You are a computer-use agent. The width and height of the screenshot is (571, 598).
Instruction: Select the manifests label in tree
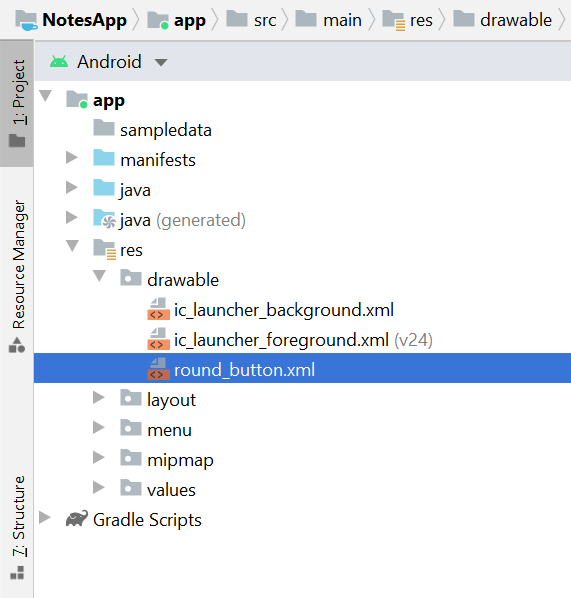click(x=158, y=160)
